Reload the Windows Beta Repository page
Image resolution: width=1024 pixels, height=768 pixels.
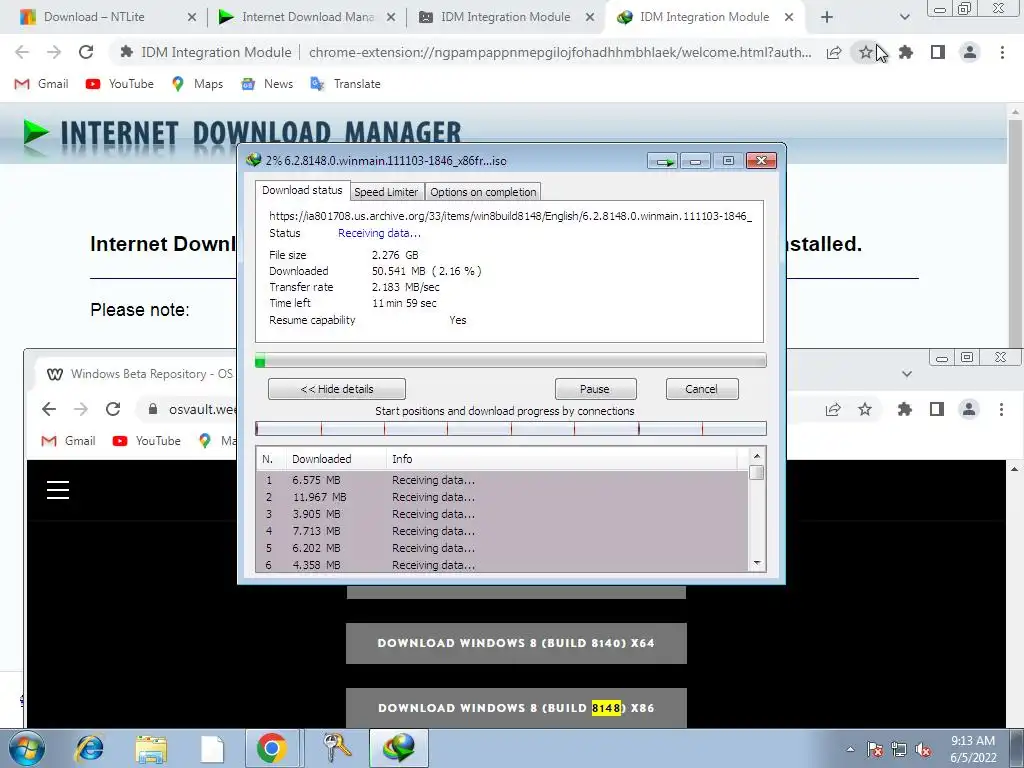click(113, 409)
